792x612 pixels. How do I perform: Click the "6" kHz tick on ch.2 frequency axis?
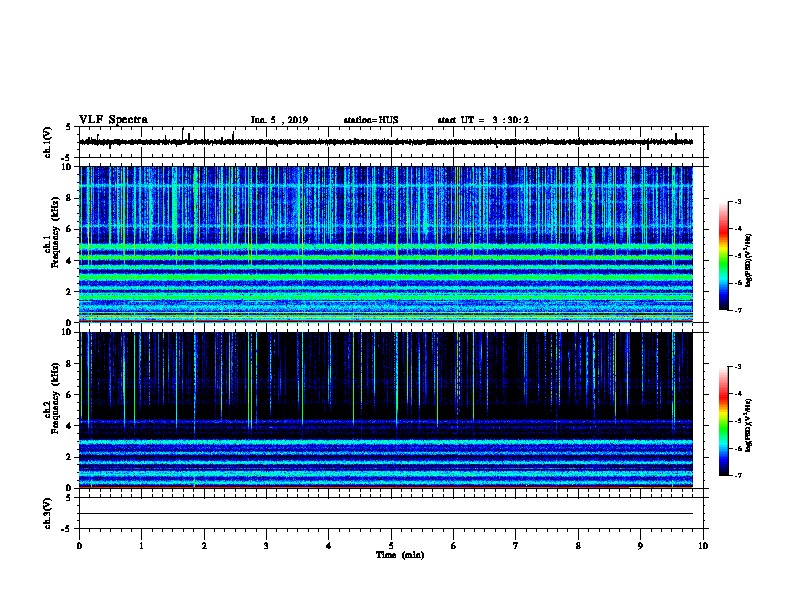click(x=69, y=395)
